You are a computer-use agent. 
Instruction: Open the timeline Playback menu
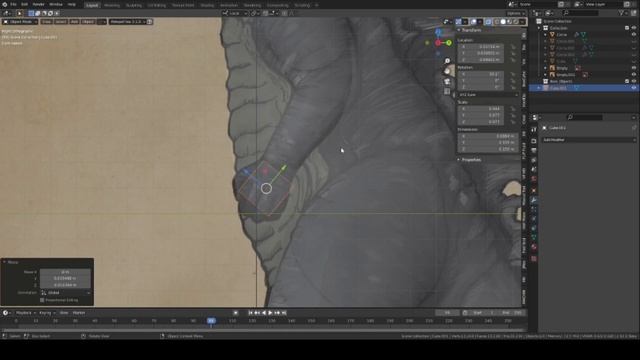pyautogui.click(x=25, y=313)
